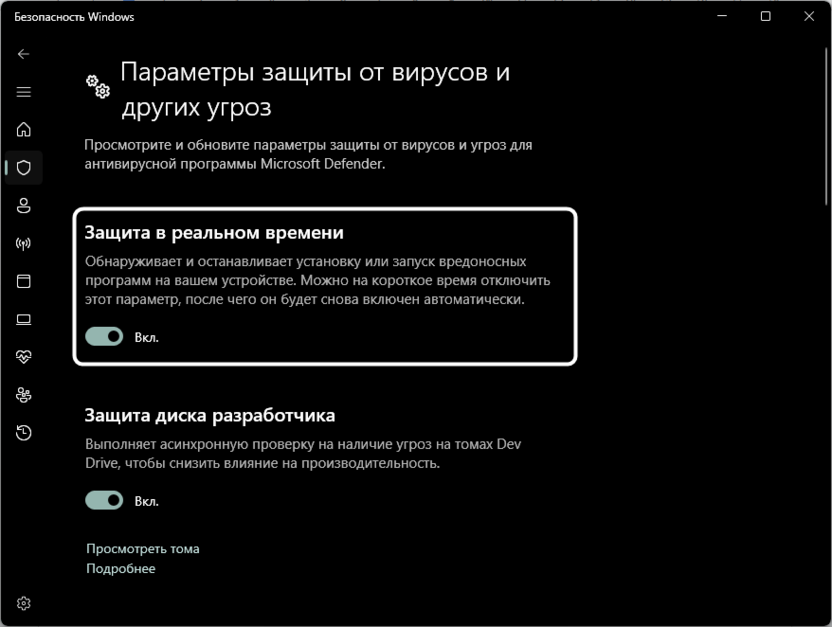Open Device performance & health heart icon

[x=23, y=357]
